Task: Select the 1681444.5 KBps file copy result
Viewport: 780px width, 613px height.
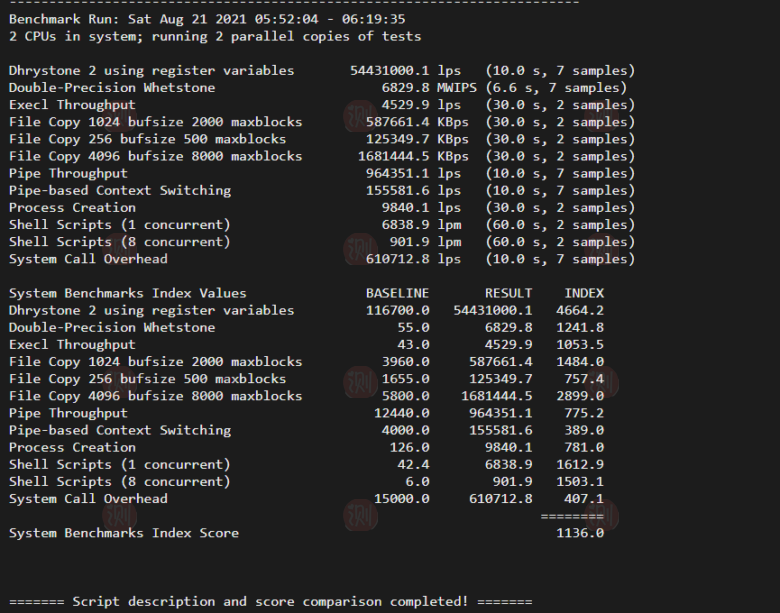Action: pos(413,157)
